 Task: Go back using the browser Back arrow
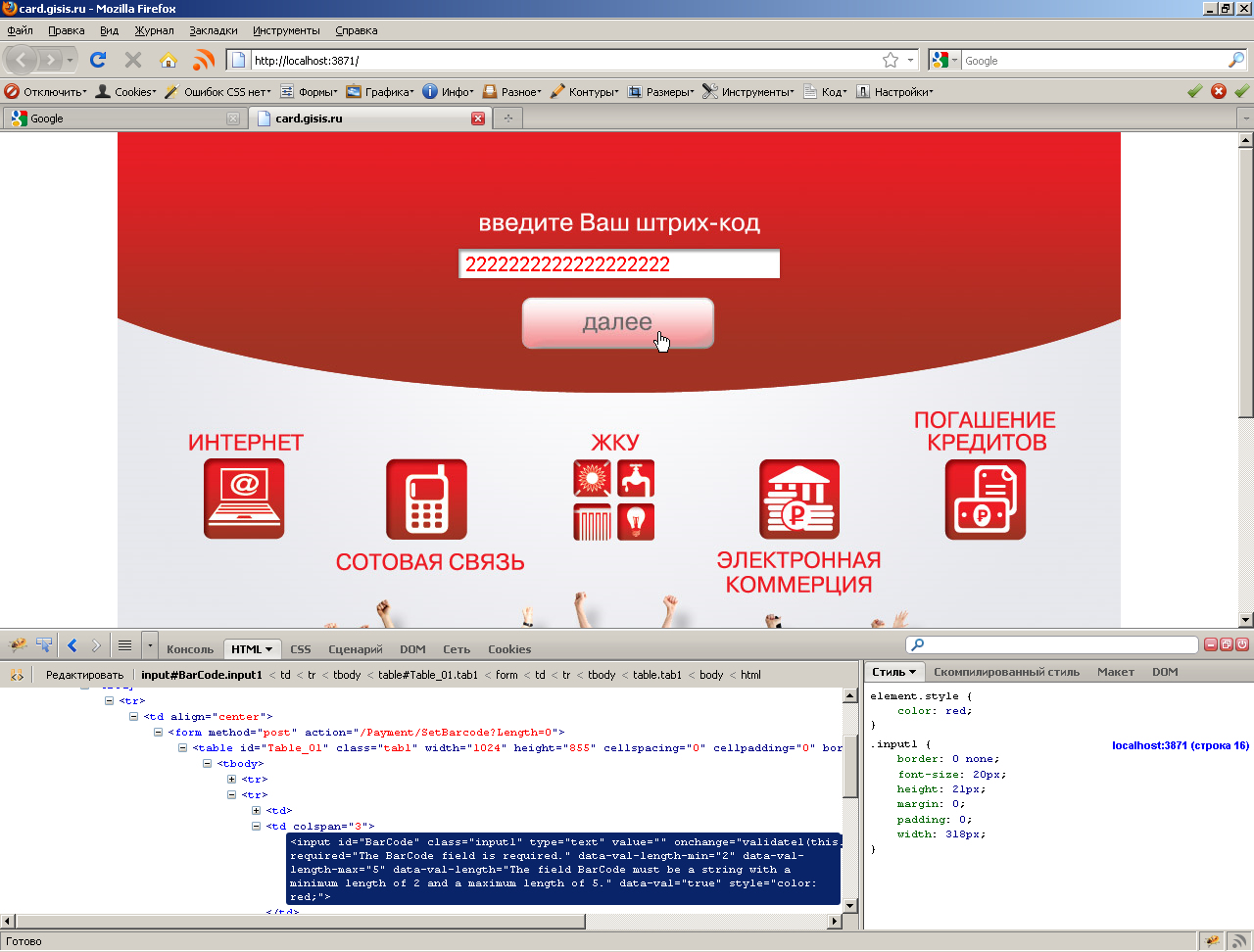pyautogui.click(x=22, y=61)
